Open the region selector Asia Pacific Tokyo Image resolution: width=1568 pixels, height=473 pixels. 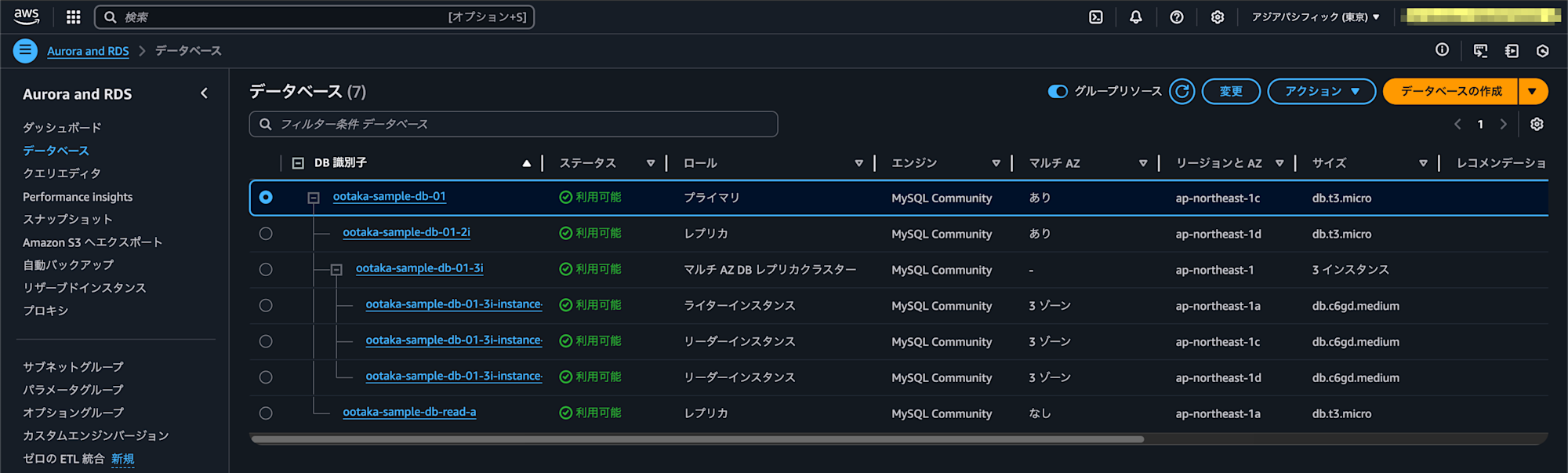pyautogui.click(x=1316, y=17)
